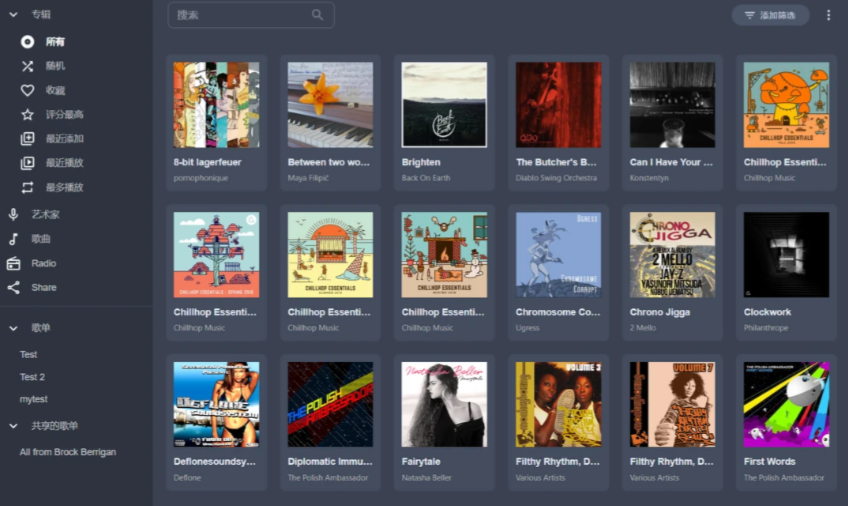Open the Chrono Jigga album cover
The image size is (848, 506).
[x=672, y=254]
